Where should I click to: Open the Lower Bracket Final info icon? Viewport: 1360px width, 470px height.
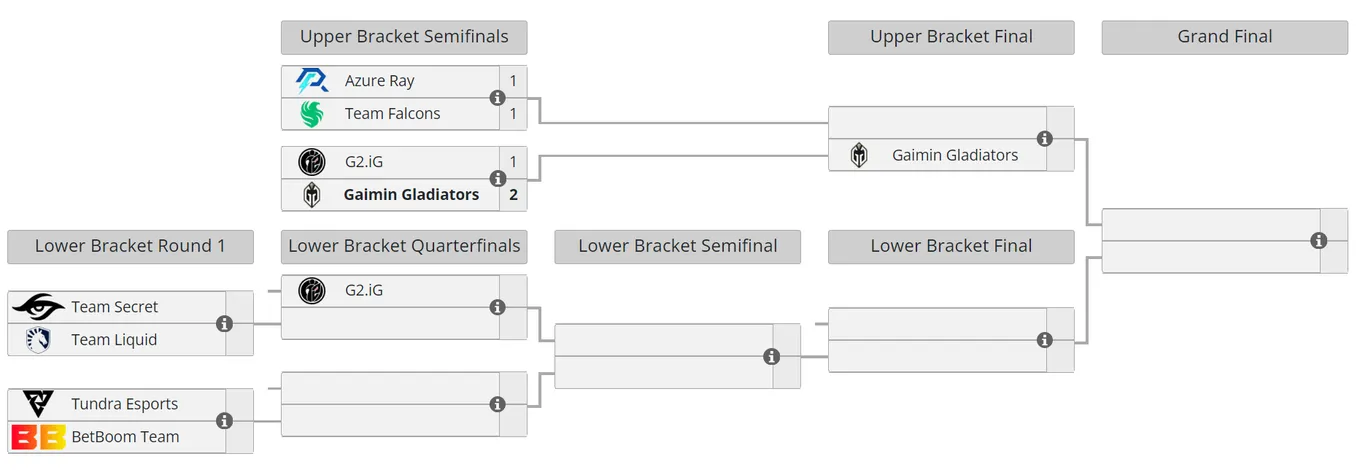[1044, 340]
